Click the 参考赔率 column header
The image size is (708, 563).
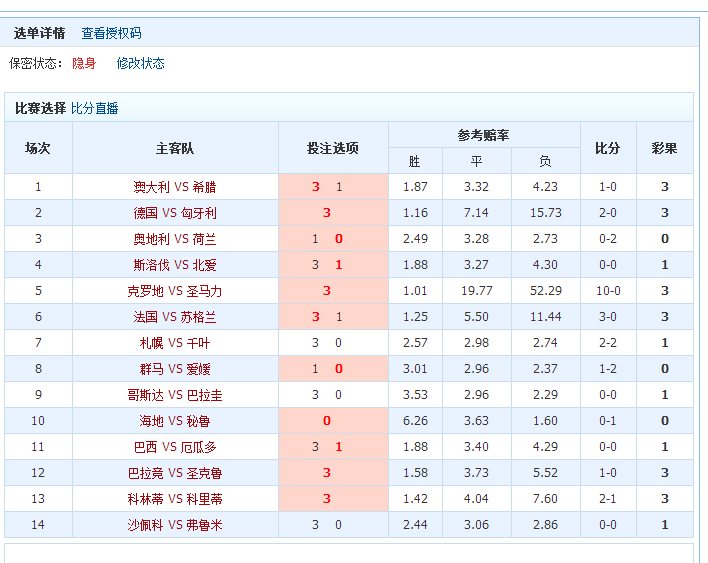point(484,135)
